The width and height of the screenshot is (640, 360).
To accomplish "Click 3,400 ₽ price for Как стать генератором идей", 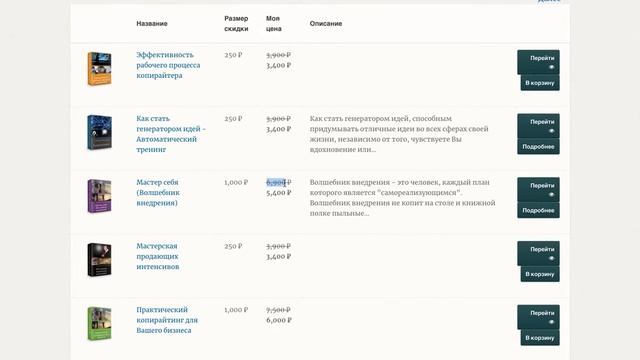I will [x=278, y=129].
